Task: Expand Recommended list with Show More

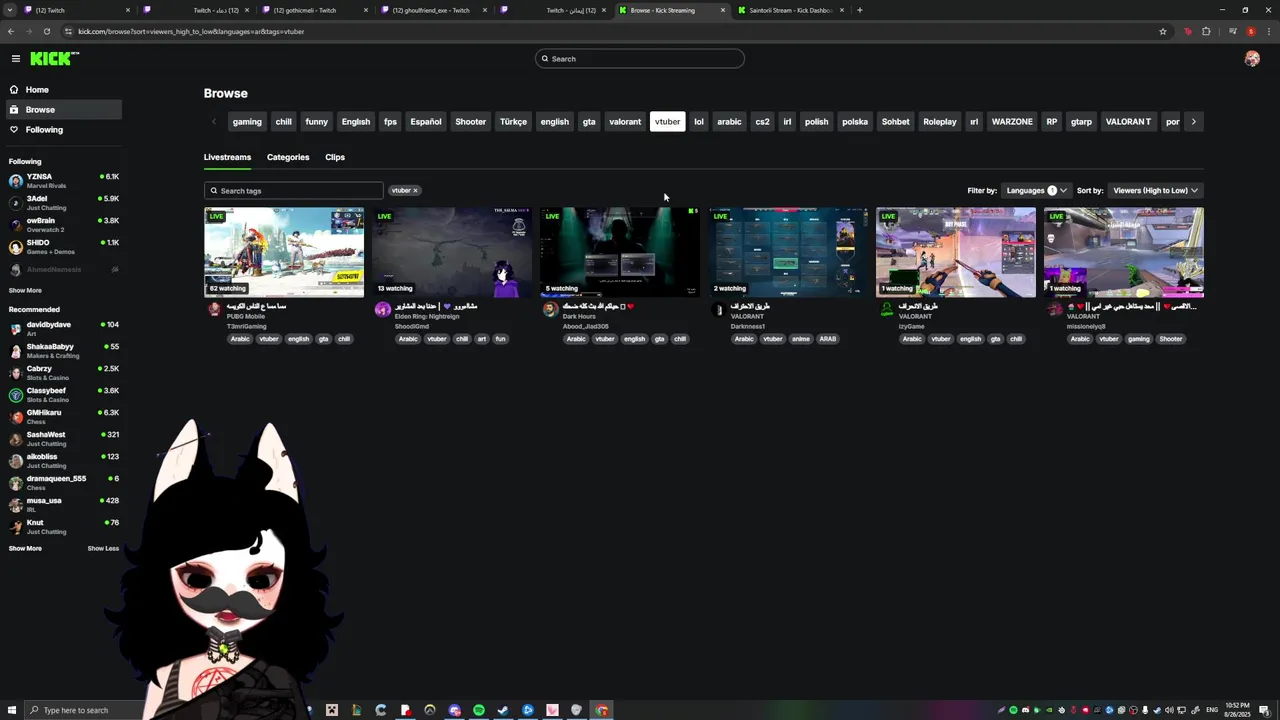Action: click(x=25, y=548)
